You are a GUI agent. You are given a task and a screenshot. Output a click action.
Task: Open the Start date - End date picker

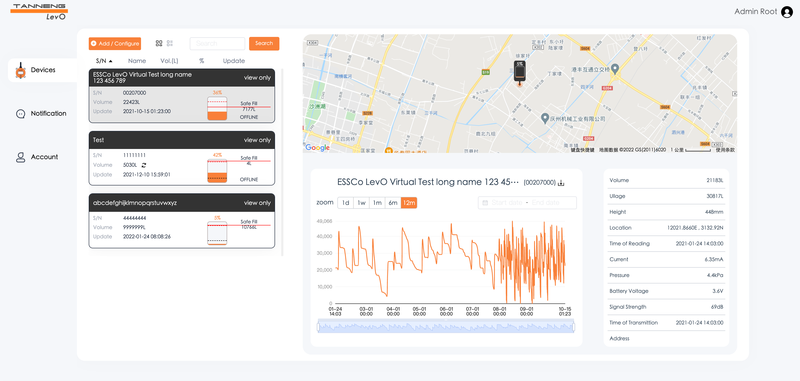point(527,202)
